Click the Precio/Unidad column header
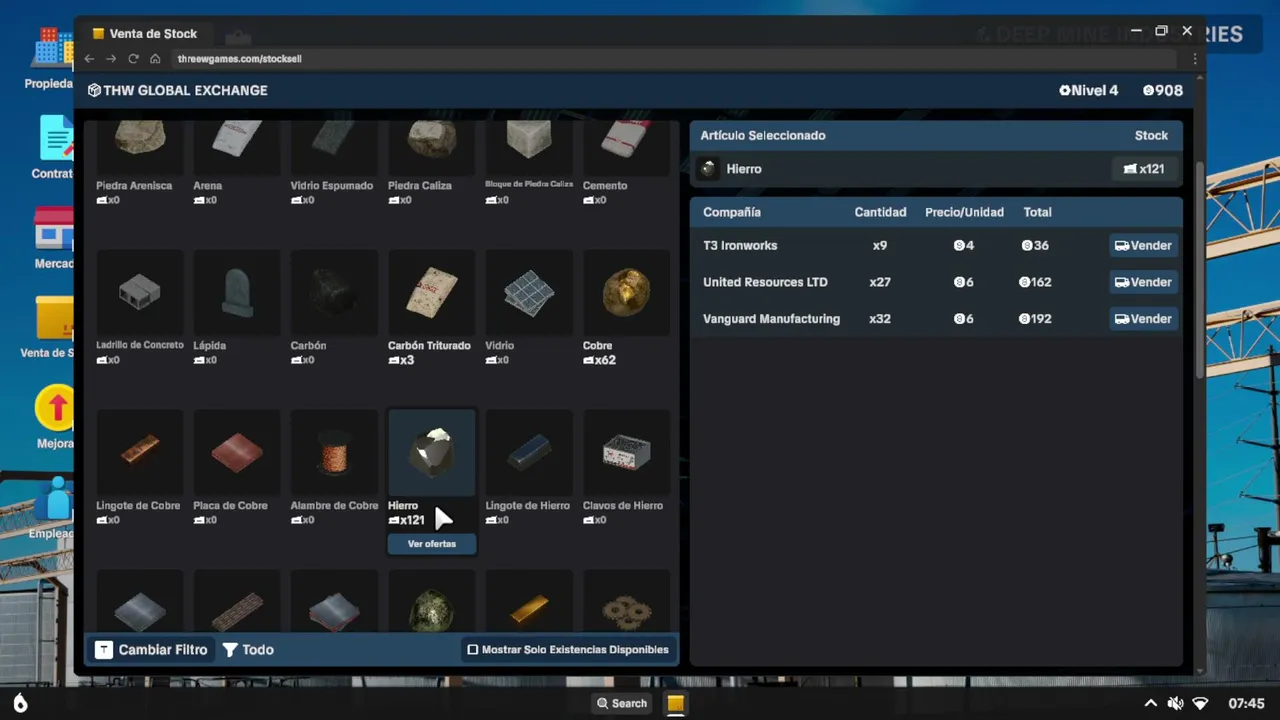Image resolution: width=1280 pixels, height=720 pixels. (x=964, y=212)
